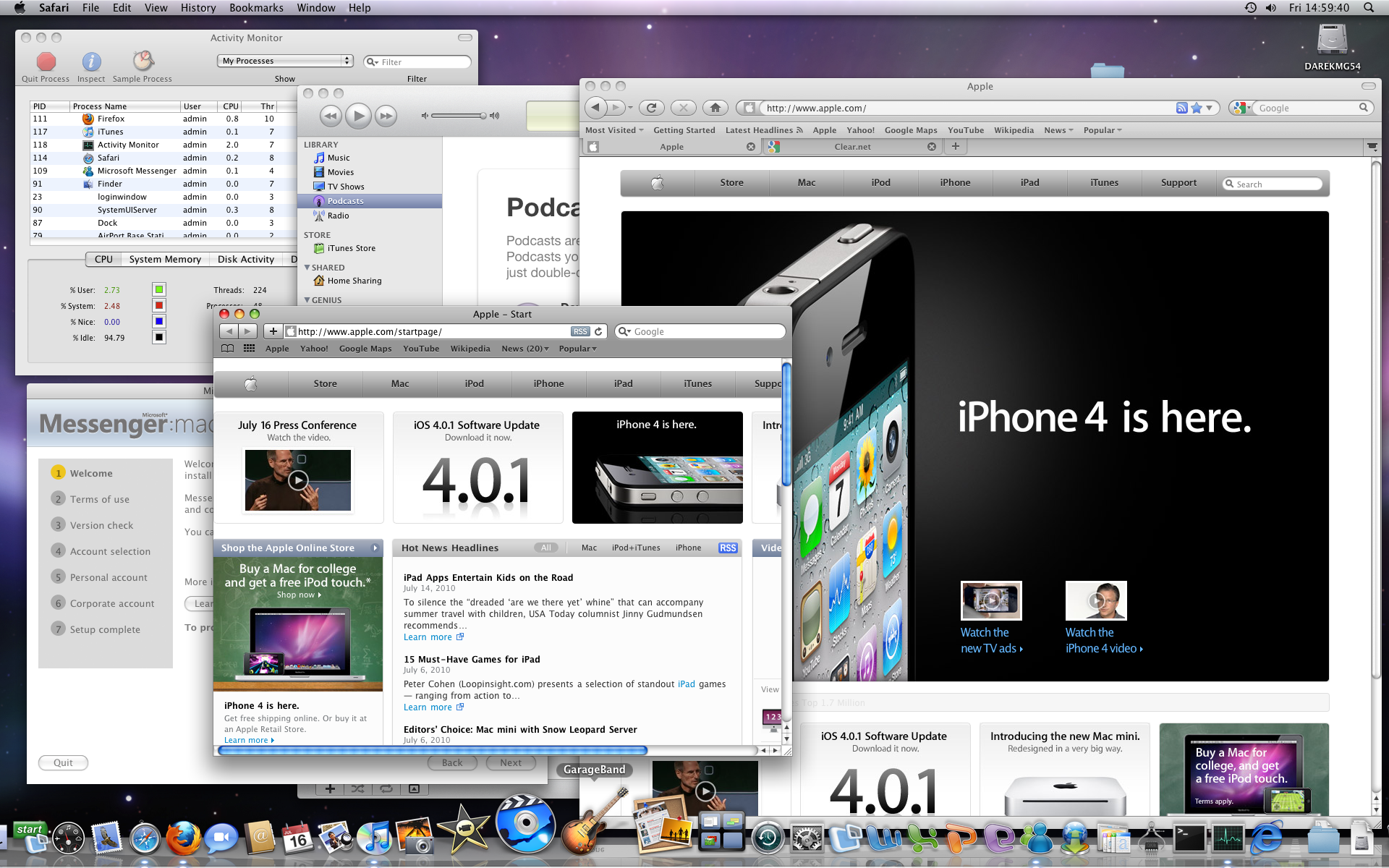Viewport: 1389px width, 868px height.
Task: Open Radio in the iTunes sidebar
Action: click(338, 216)
